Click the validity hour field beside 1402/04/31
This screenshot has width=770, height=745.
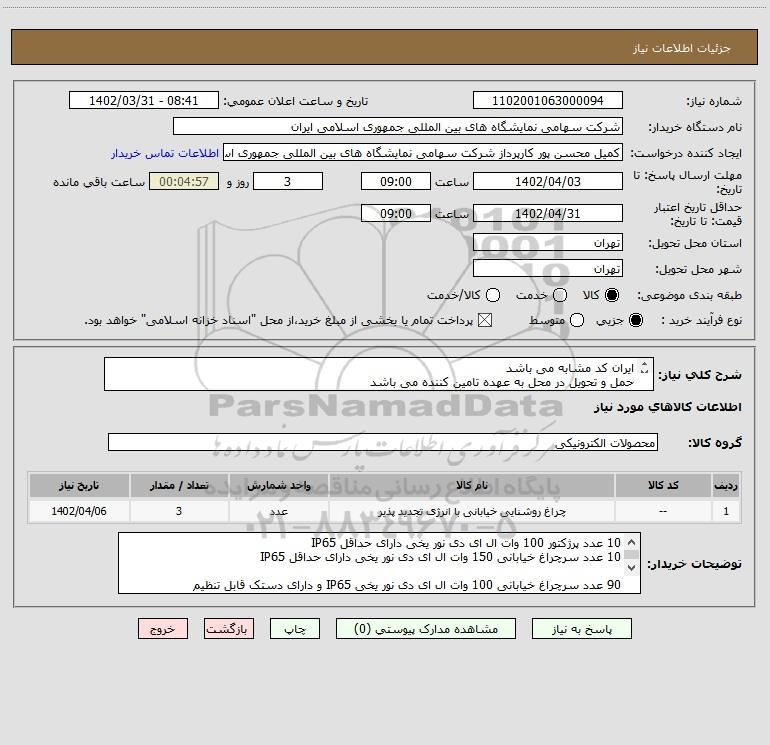(x=396, y=213)
